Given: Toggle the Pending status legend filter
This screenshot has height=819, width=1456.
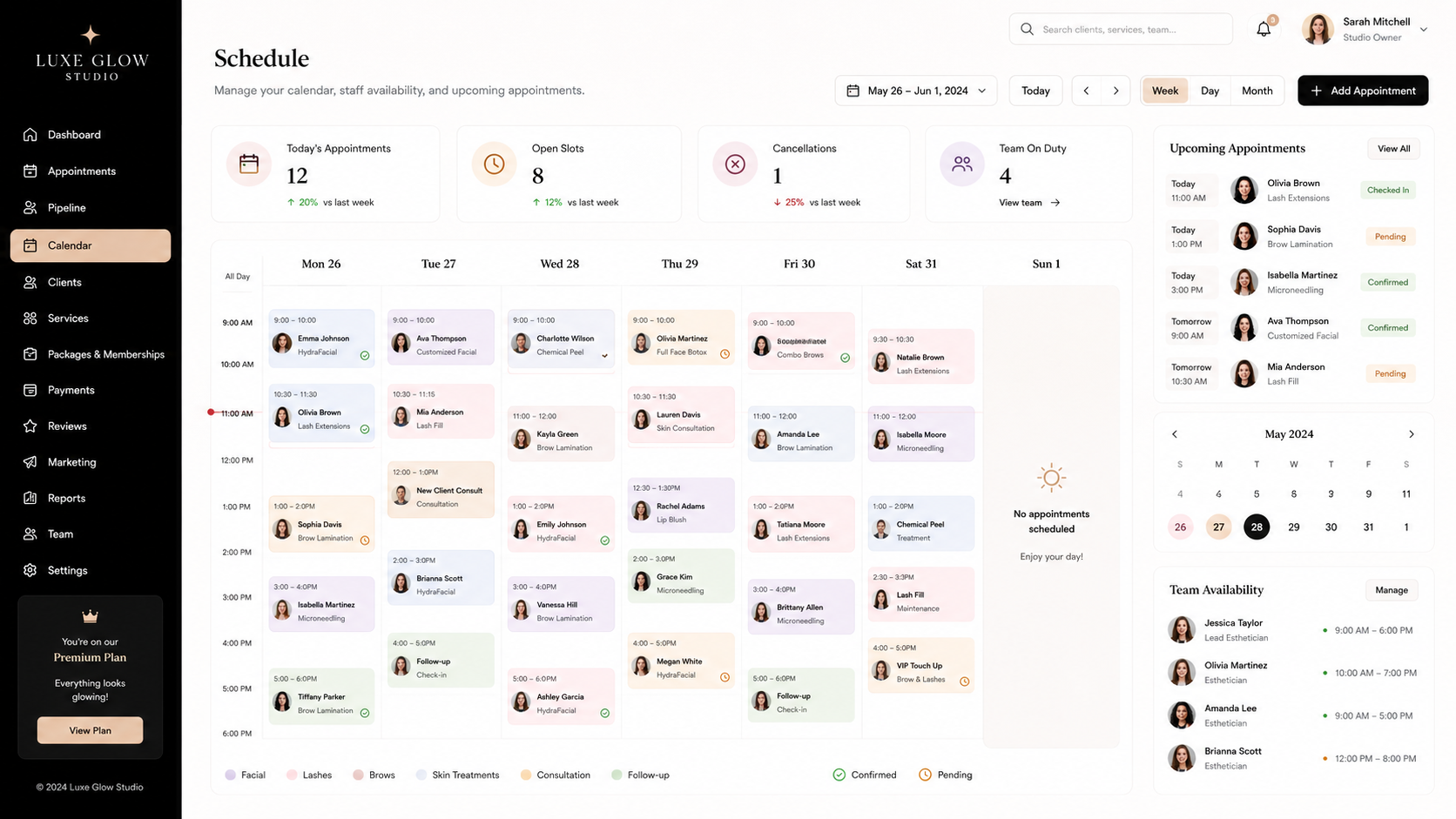Looking at the screenshot, I should point(946,775).
